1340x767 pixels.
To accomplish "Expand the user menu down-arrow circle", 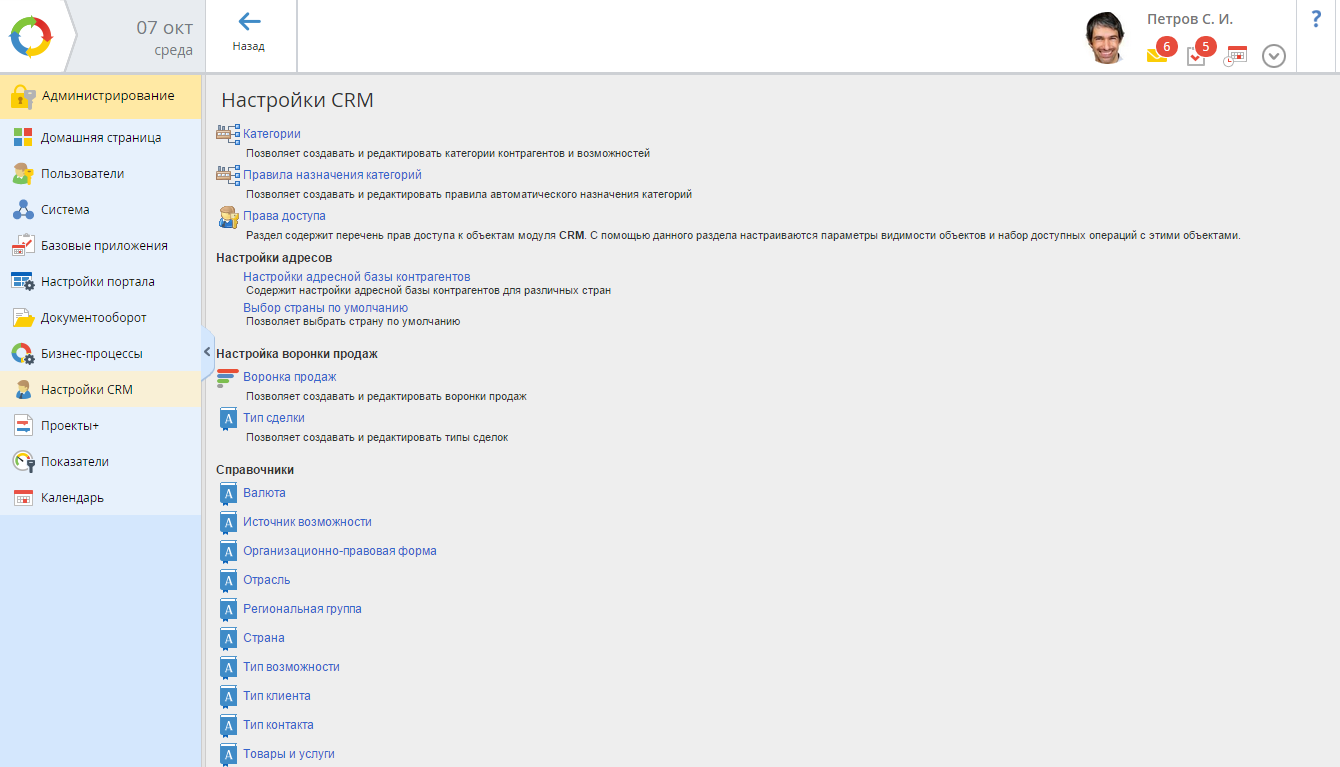I will [x=1273, y=56].
